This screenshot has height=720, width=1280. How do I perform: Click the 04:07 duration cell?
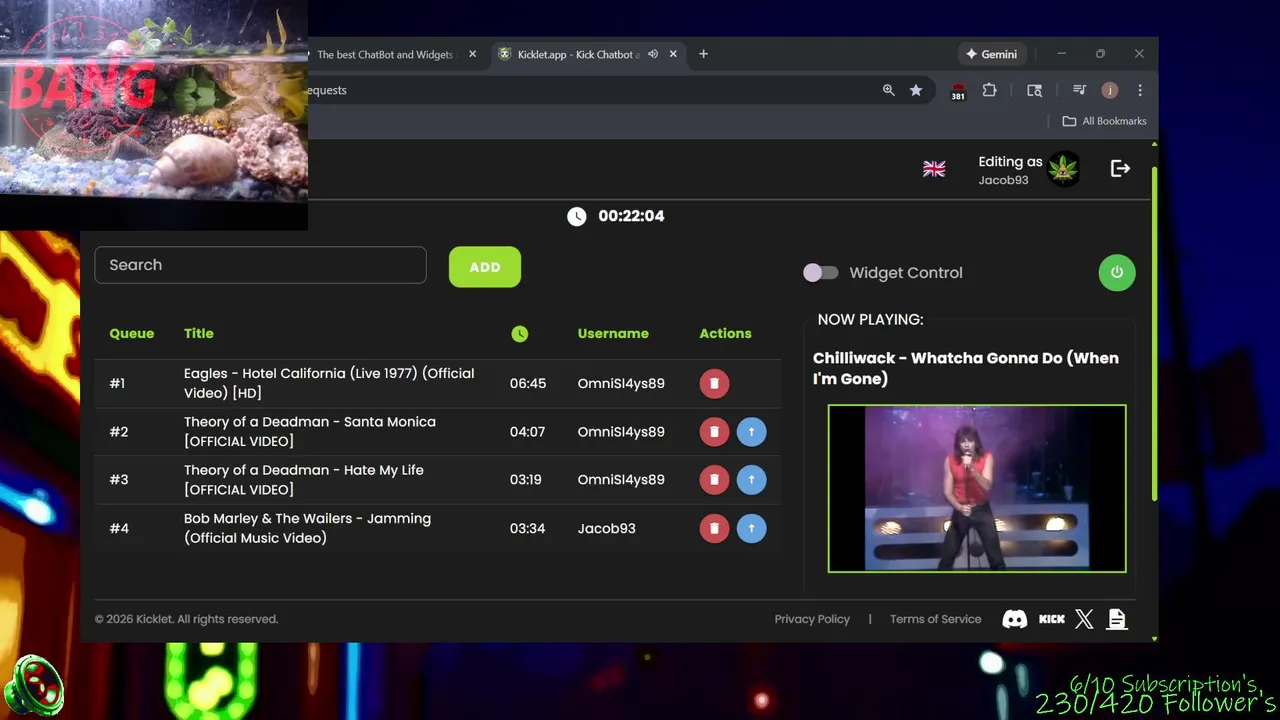[x=527, y=432]
